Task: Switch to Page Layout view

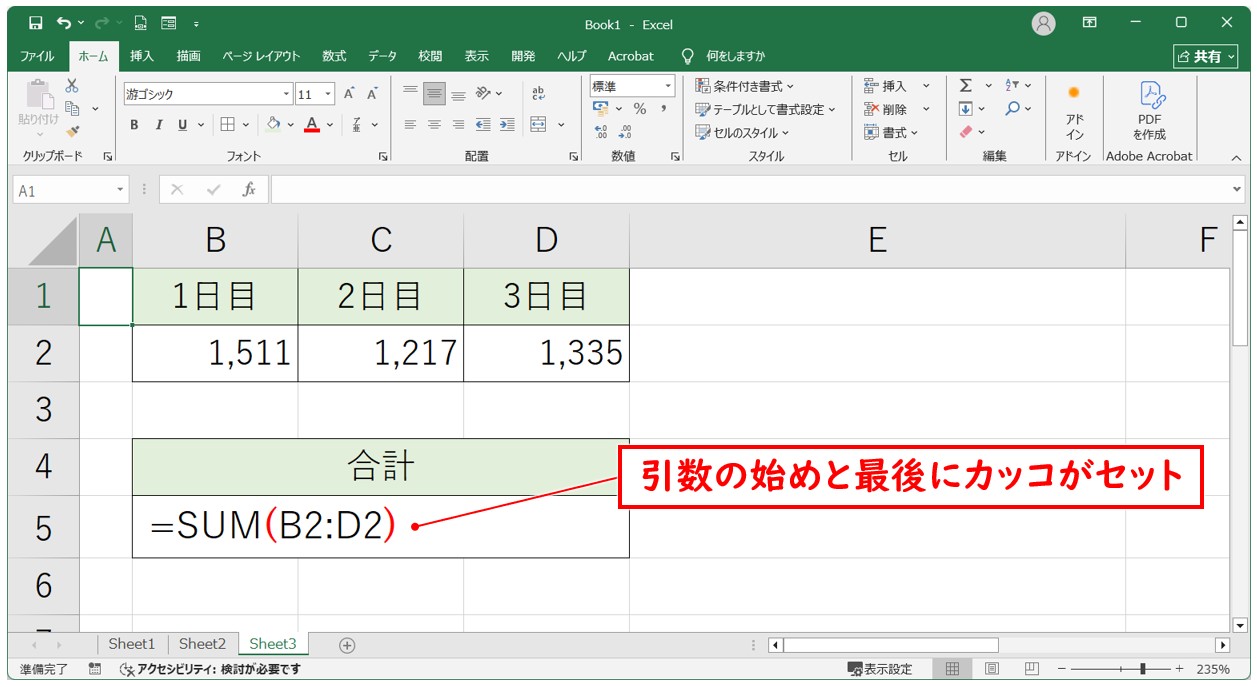Action: [x=991, y=669]
